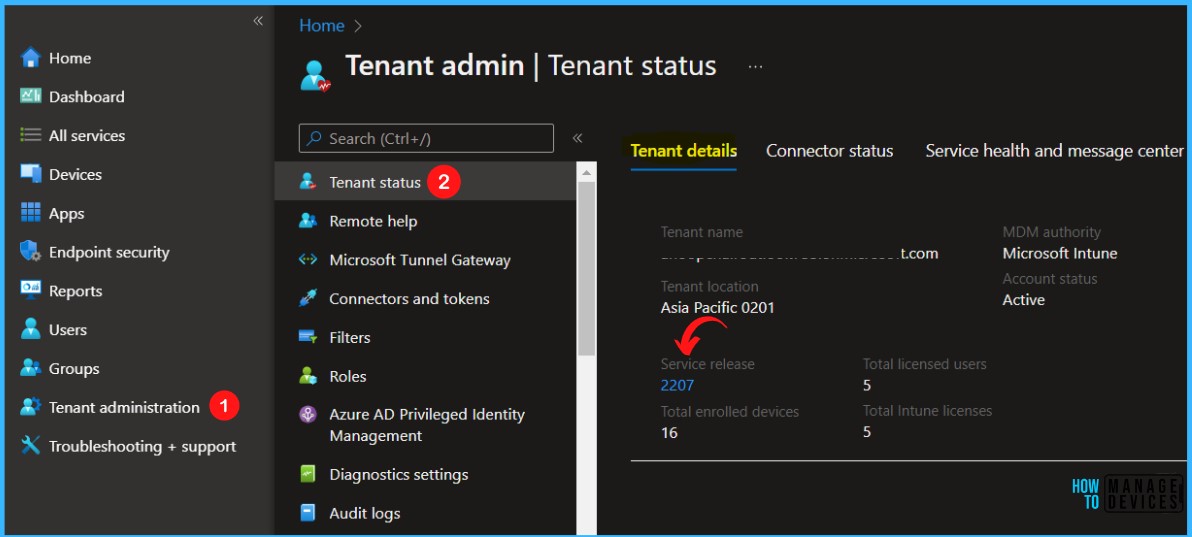Click the Remote help icon
1192x537 pixels.
pyautogui.click(x=308, y=221)
